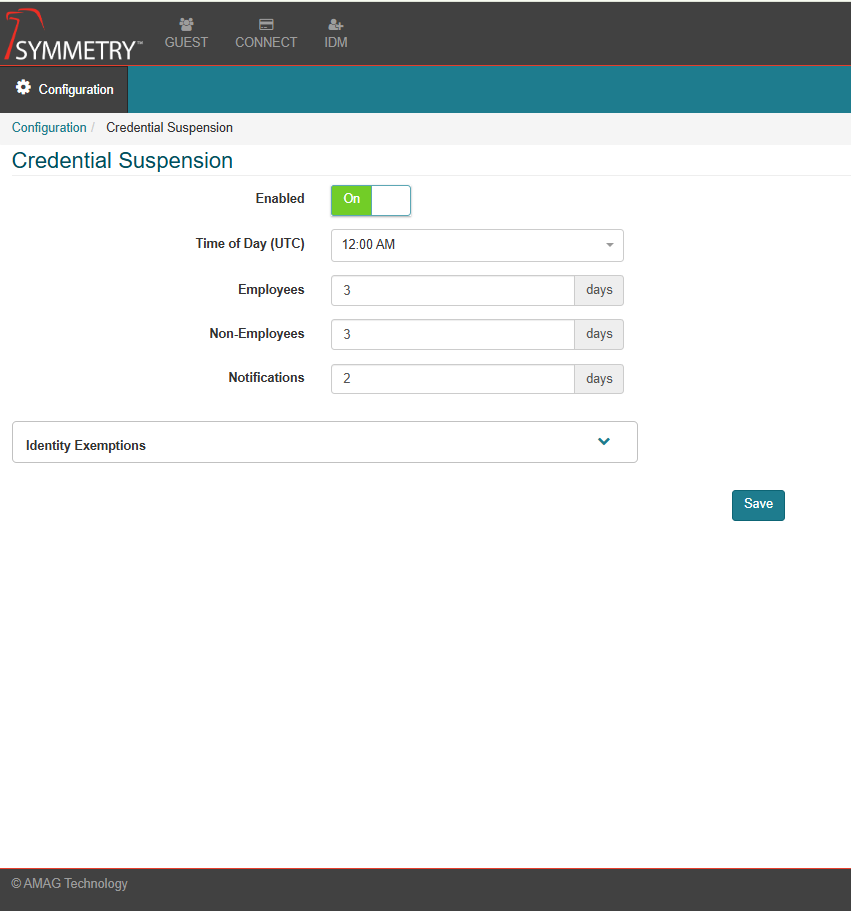Click the Employees days input field
Image resolution: width=851 pixels, height=911 pixels.
tap(452, 291)
